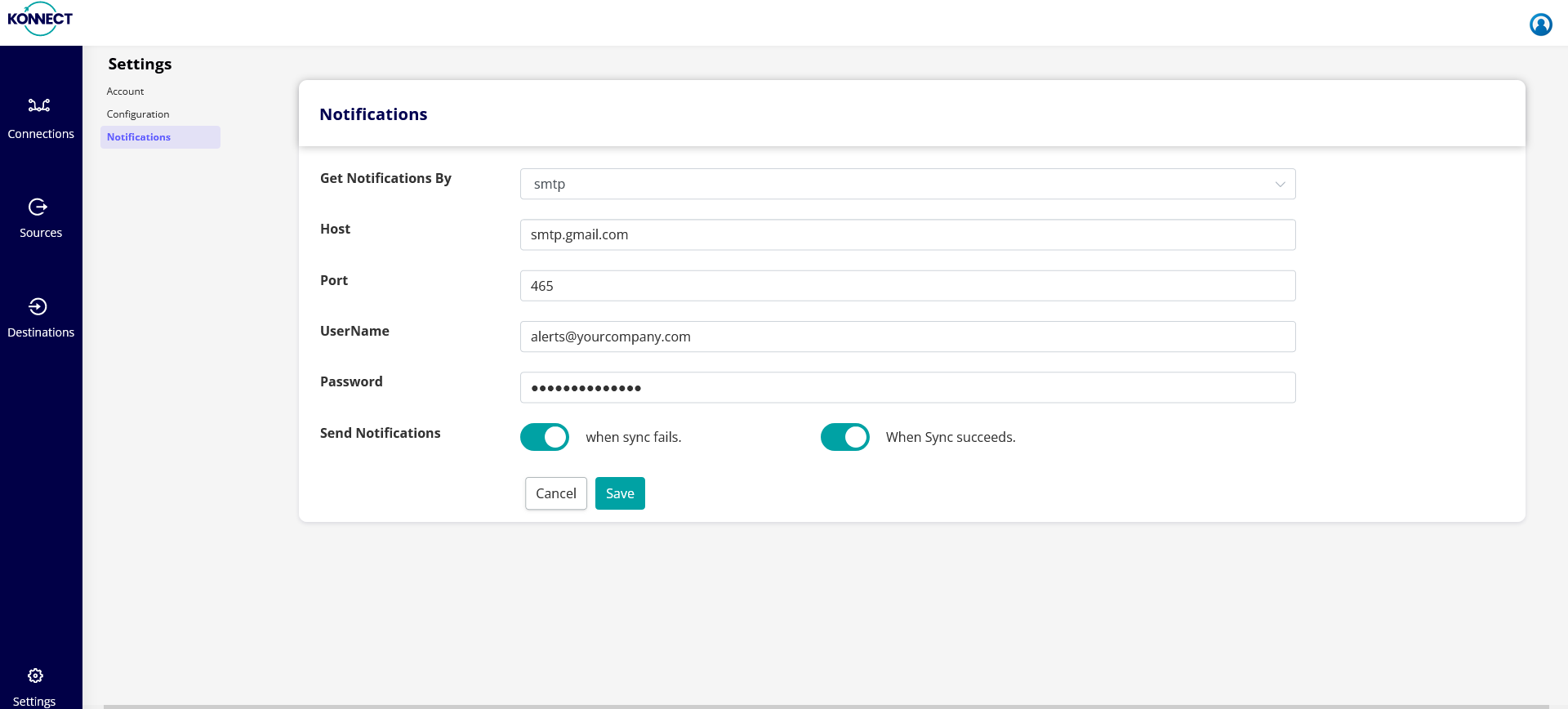Screen dimensions: 1568x709
Task: Open the user profile avatar icon
Action: pyautogui.click(x=1540, y=25)
